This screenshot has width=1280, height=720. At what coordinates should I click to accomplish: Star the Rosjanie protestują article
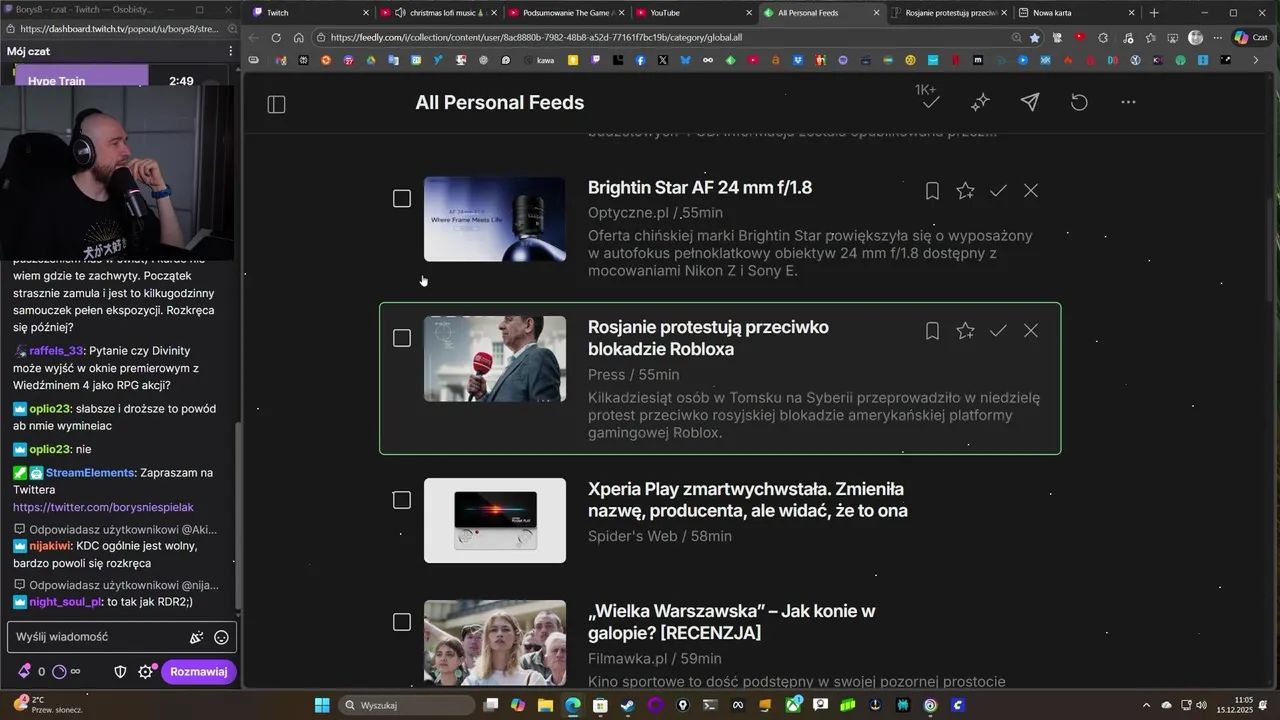coord(965,330)
